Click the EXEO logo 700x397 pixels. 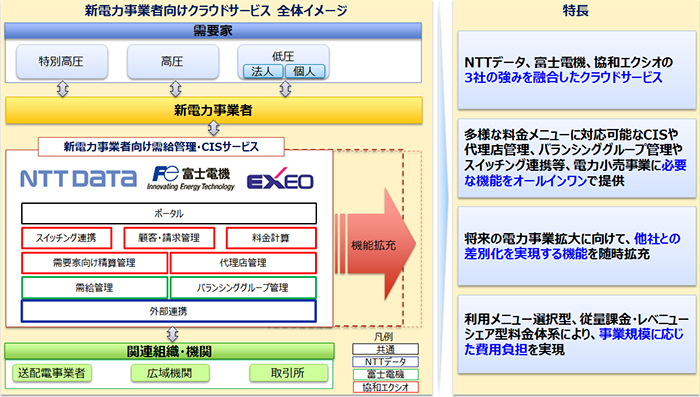[280, 179]
